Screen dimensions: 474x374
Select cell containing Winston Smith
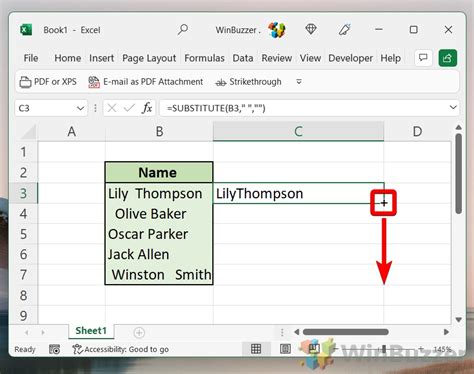(159, 274)
